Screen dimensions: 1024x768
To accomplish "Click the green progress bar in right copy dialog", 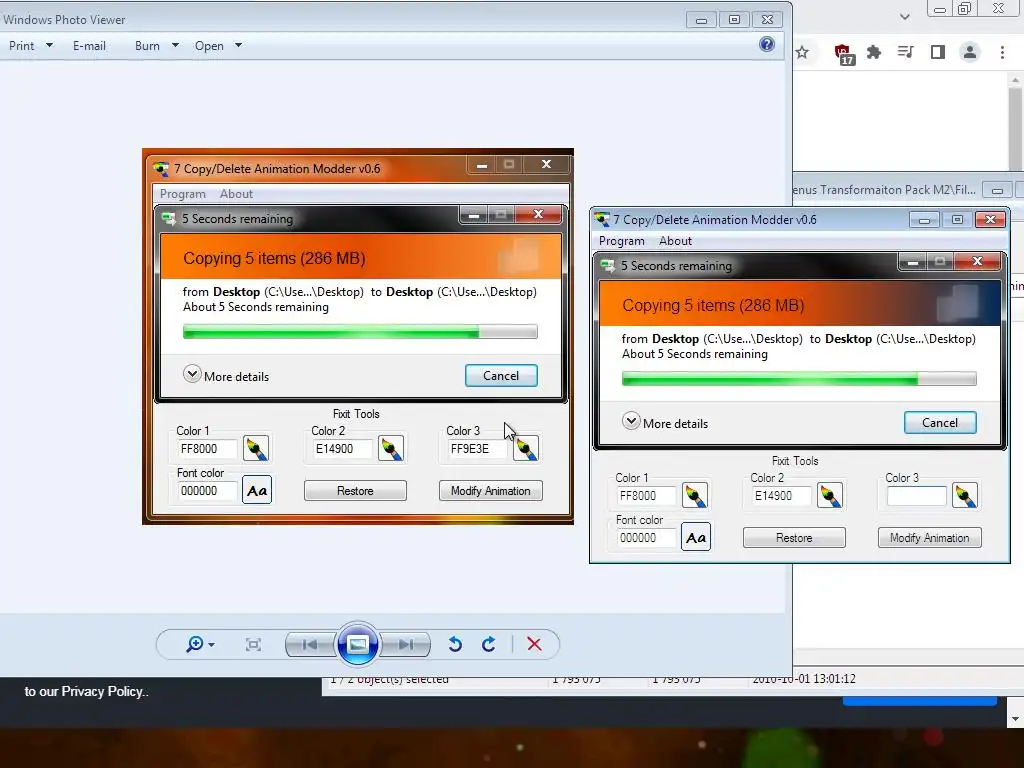I will click(x=799, y=378).
